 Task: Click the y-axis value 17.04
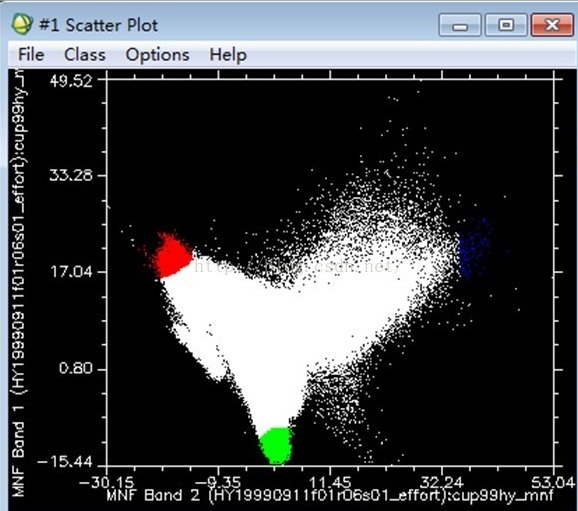[x=72, y=272]
